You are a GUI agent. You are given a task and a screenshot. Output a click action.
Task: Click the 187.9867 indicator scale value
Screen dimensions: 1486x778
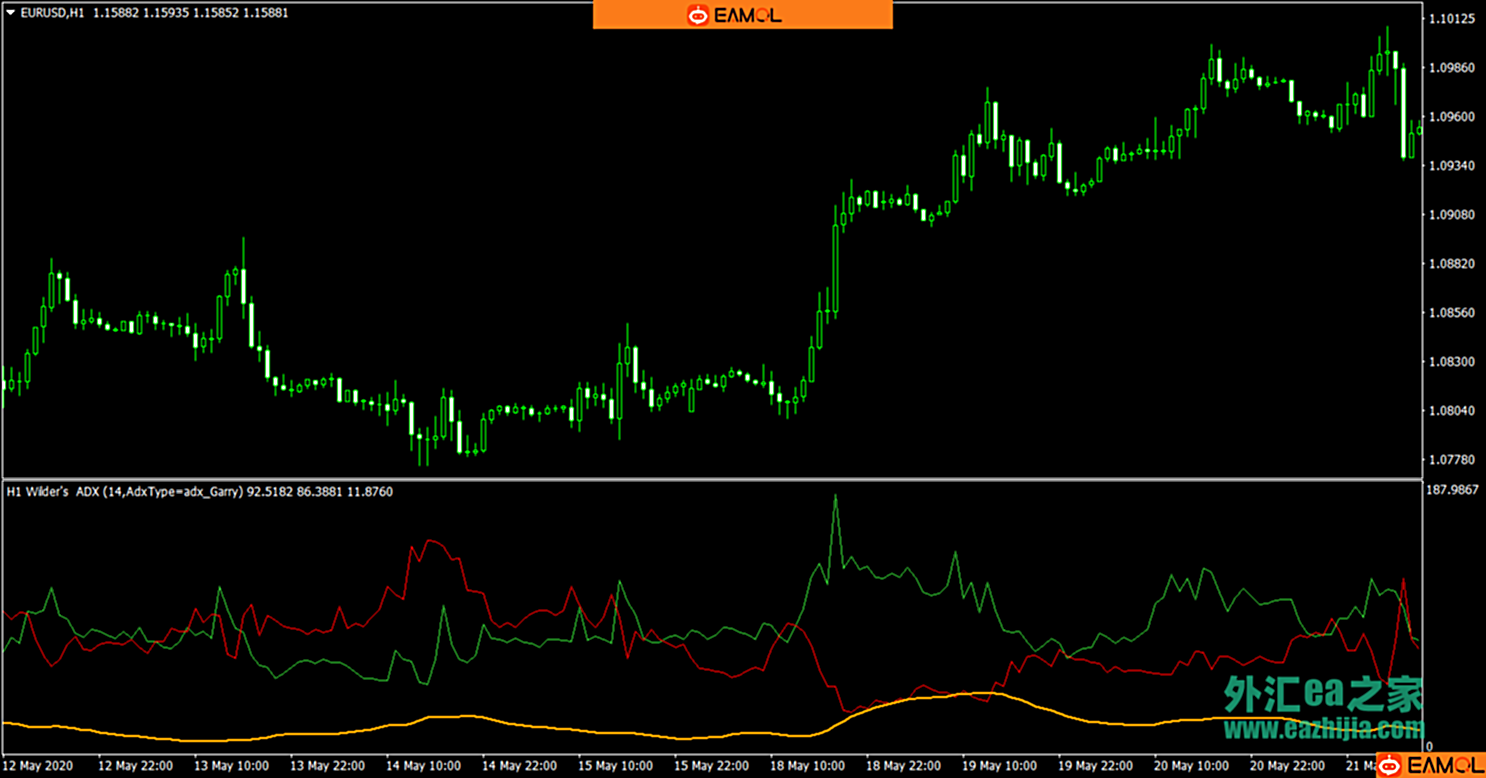tap(1453, 490)
